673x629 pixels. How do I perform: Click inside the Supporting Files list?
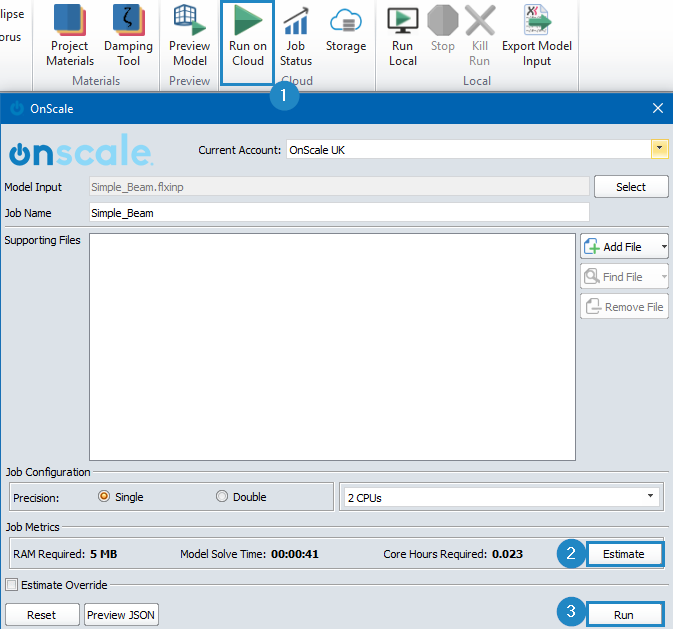click(332, 347)
